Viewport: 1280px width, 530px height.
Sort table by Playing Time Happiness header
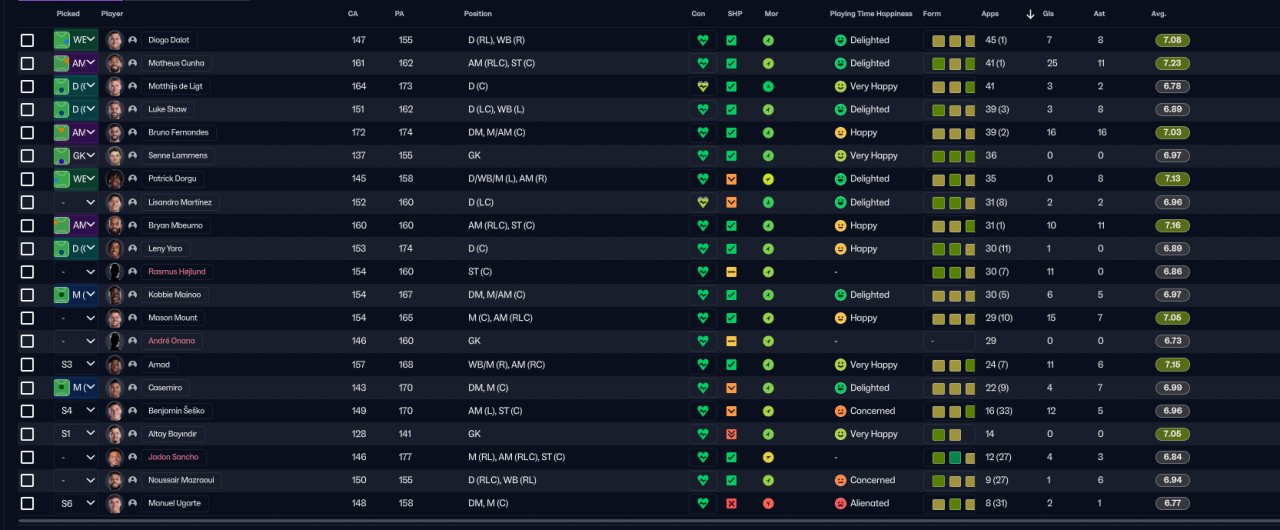pos(870,14)
